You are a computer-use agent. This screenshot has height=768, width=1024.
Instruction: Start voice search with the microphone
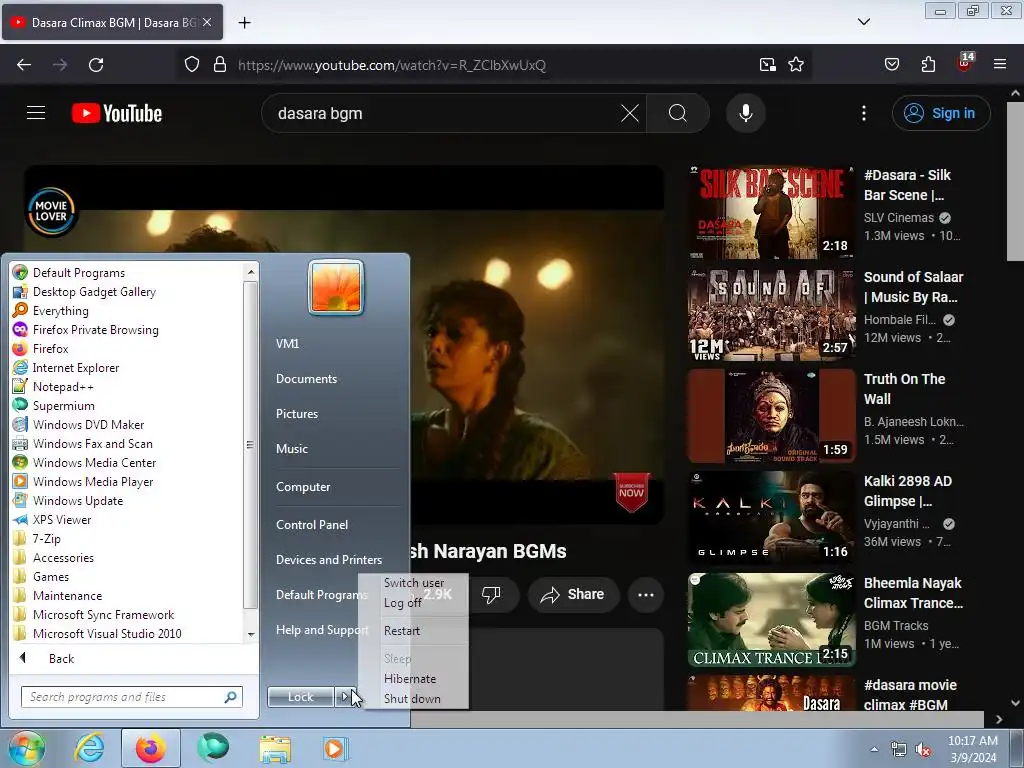(x=746, y=113)
